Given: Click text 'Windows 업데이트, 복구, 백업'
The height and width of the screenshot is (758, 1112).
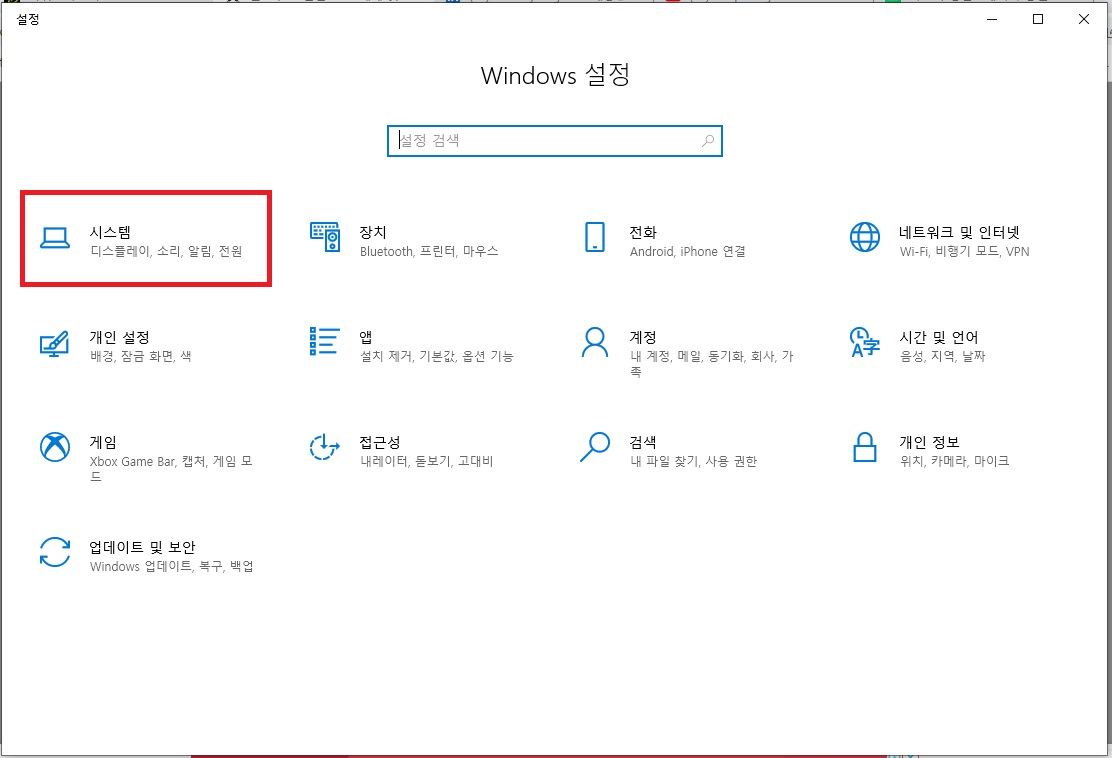Looking at the screenshot, I should tap(172, 566).
